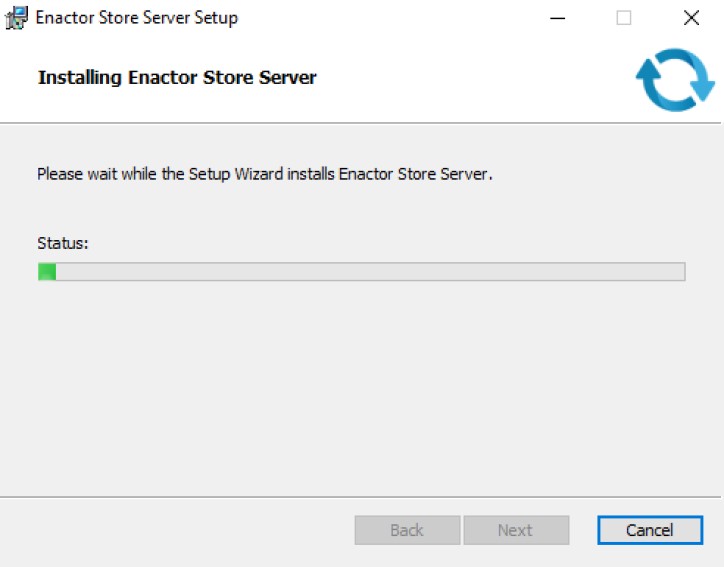Click the disabled Back button
Image resolution: width=724 pixels, height=567 pixels.
[407, 530]
